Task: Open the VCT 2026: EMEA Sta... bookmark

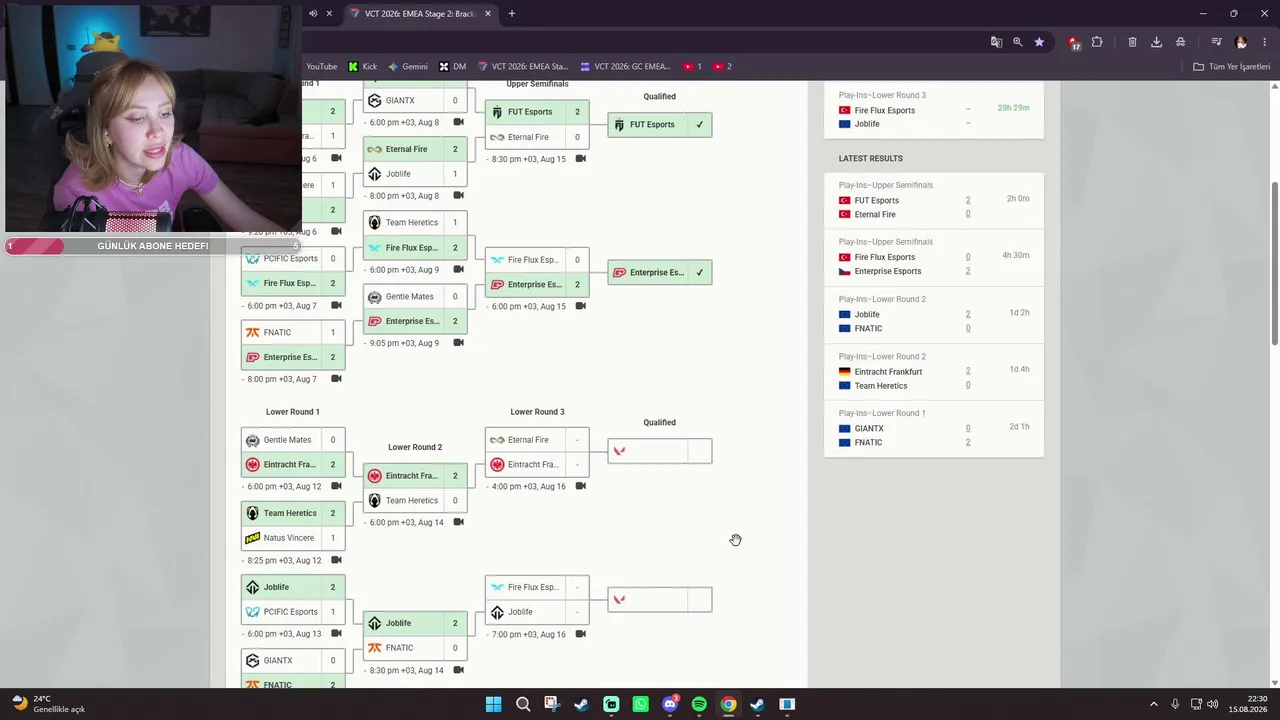Action: pyautogui.click(x=523, y=67)
